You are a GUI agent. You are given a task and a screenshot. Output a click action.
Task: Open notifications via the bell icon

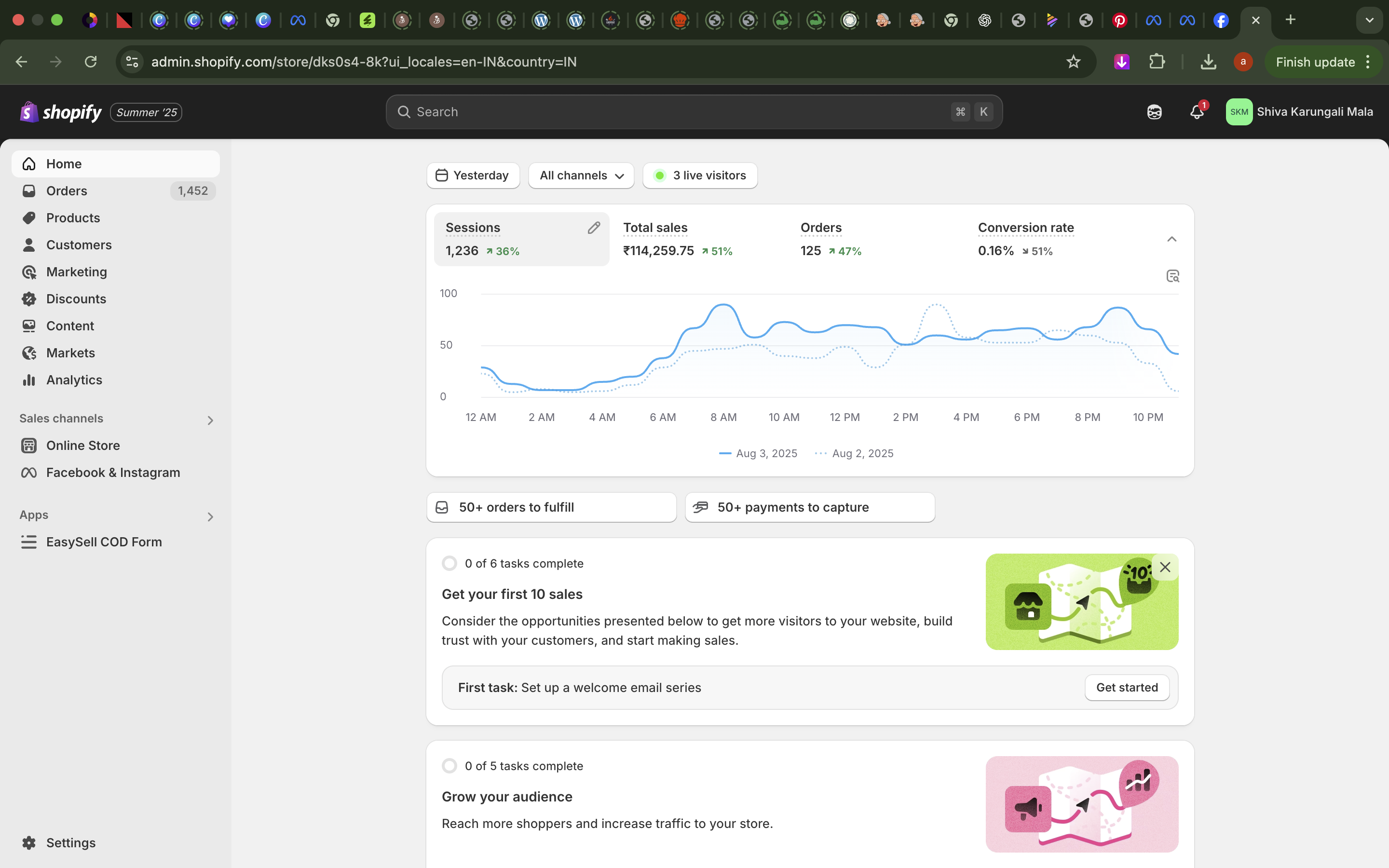click(1198, 112)
